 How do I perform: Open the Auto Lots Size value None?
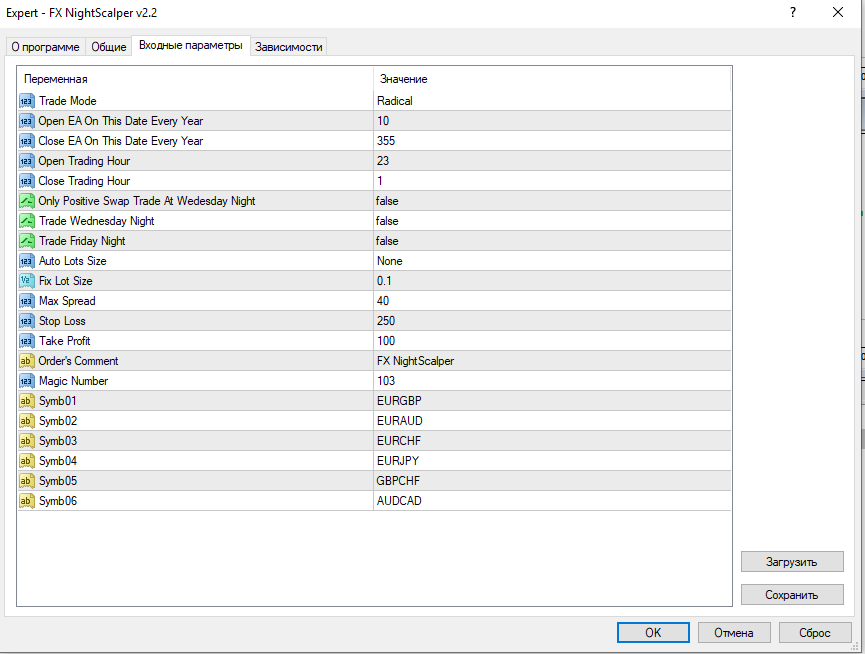pyautogui.click(x=552, y=261)
